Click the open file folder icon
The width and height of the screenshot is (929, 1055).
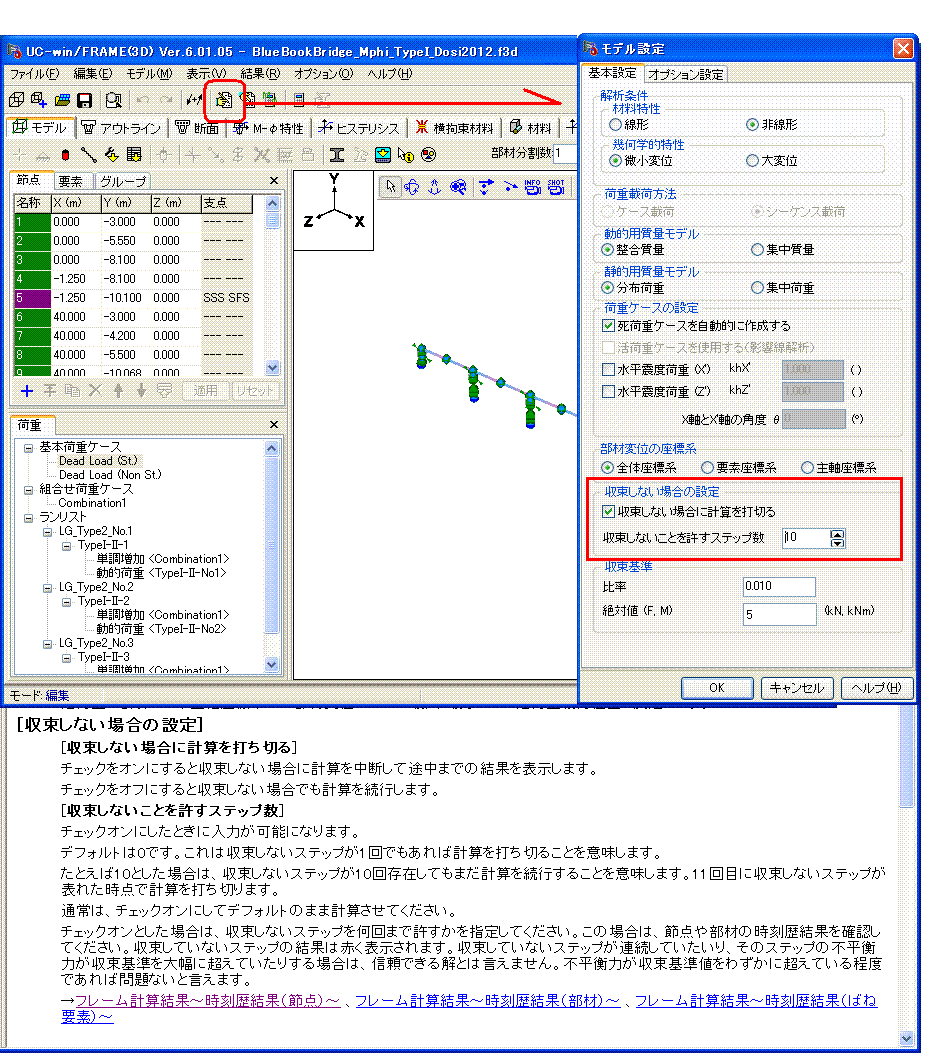point(63,100)
